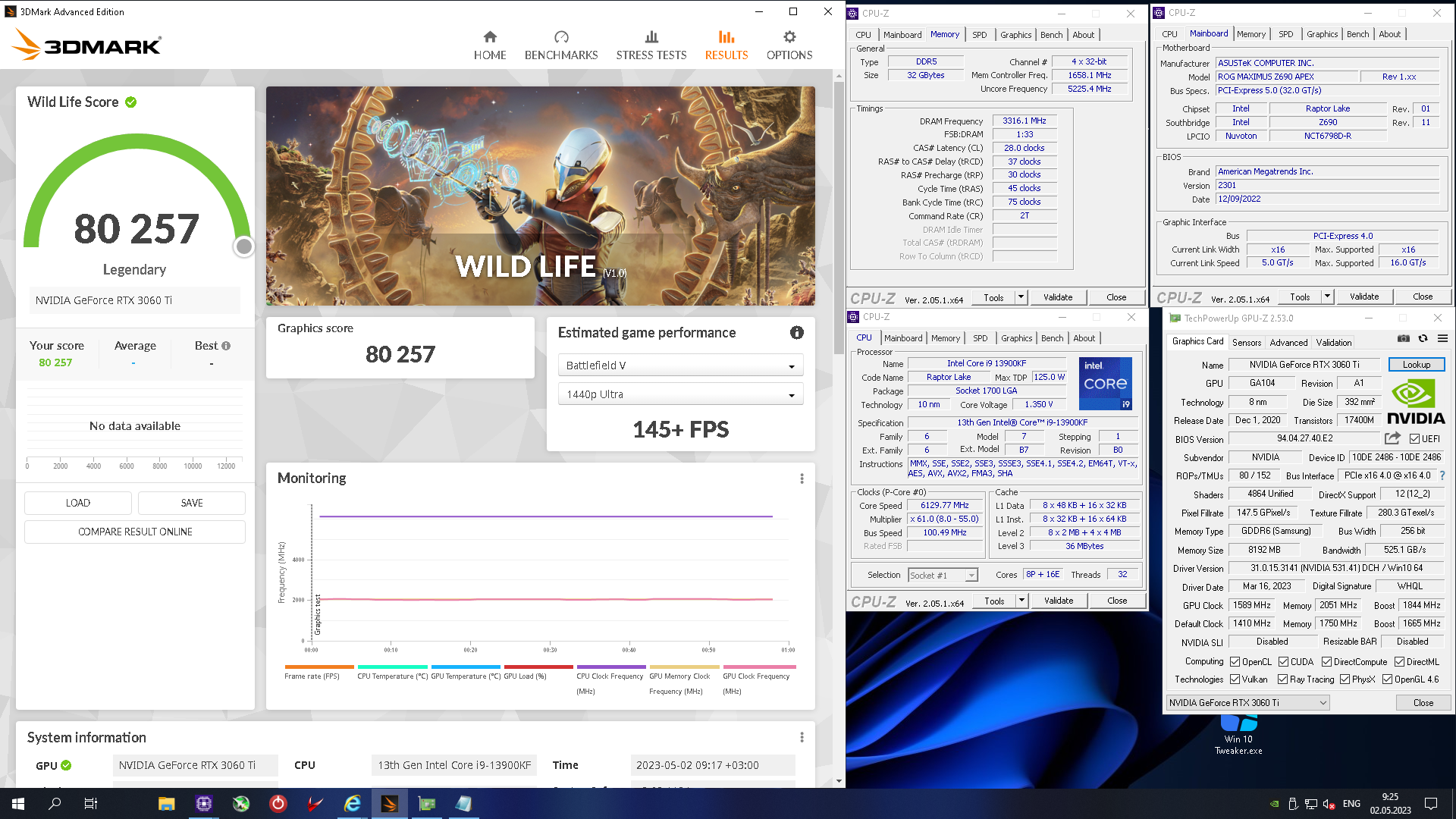This screenshot has width=1456, height=819.
Task: Toggle the UEFI checkbox in GPU-Z
Action: coord(1414,439)
